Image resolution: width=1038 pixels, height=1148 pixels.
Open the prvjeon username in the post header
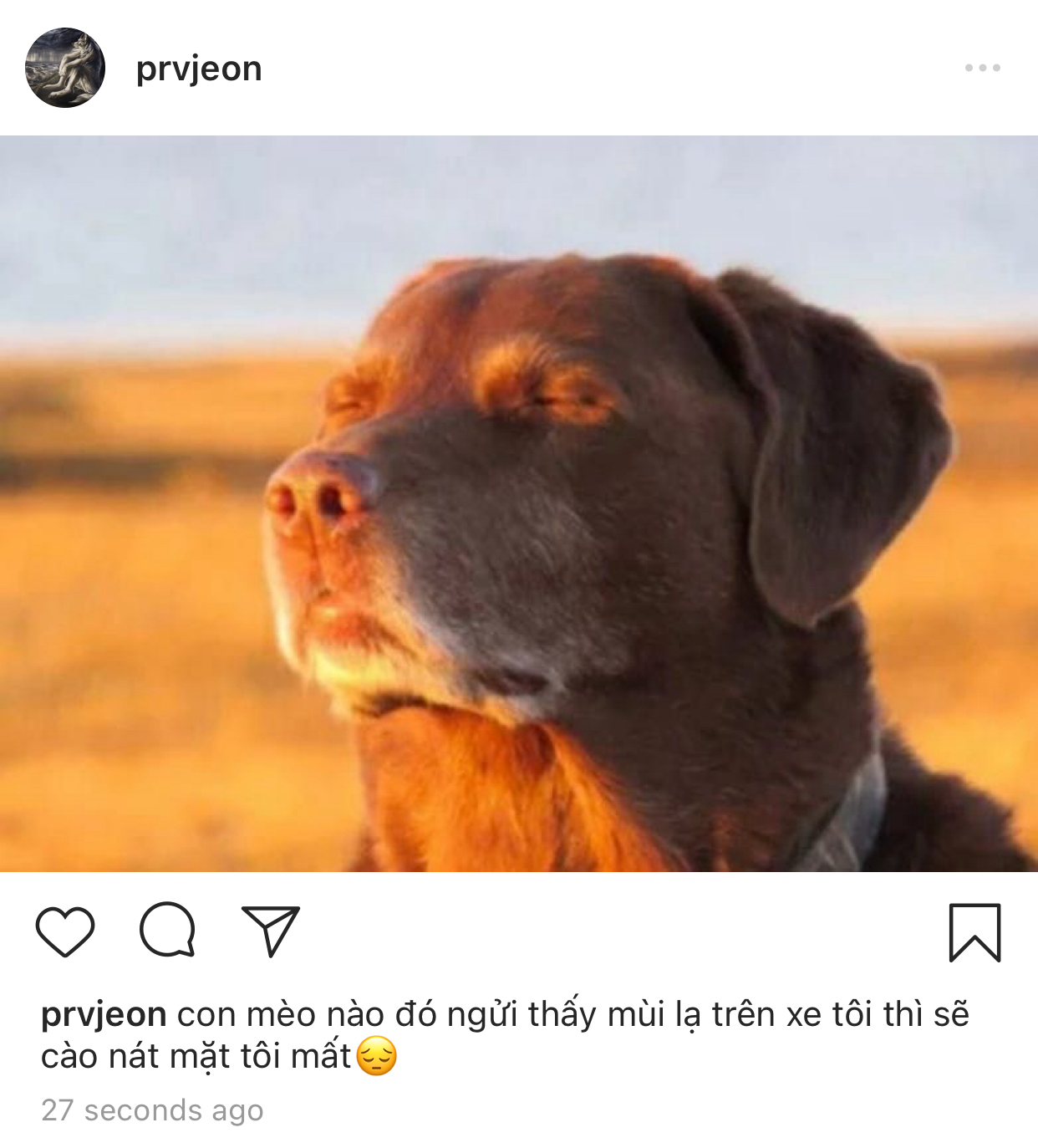coord(199,69)
